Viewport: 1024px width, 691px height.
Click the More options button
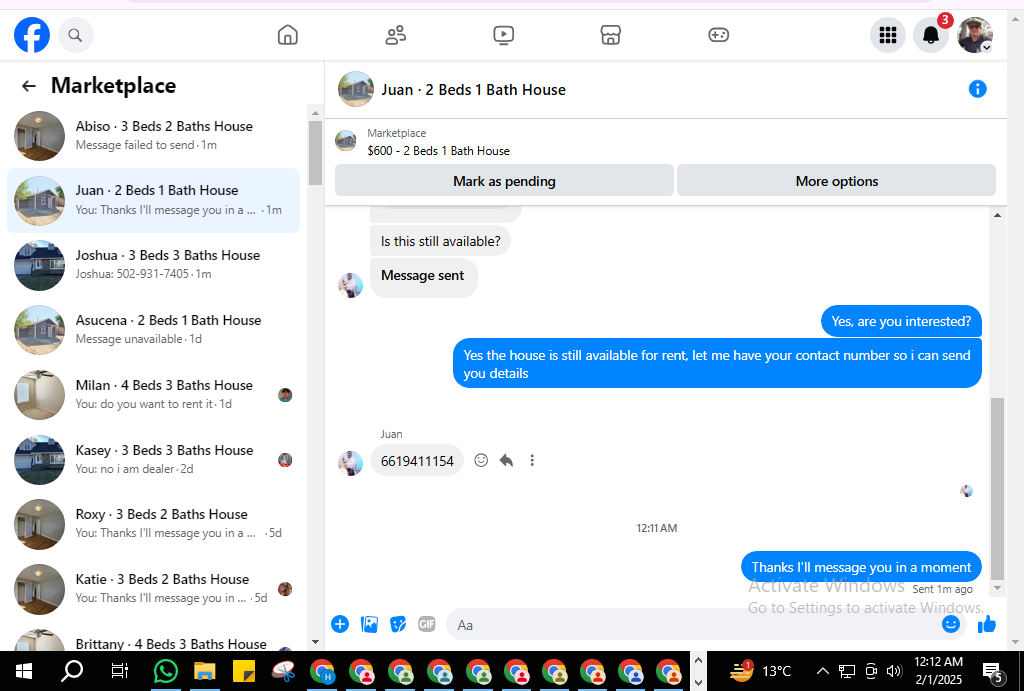(837, 181)
